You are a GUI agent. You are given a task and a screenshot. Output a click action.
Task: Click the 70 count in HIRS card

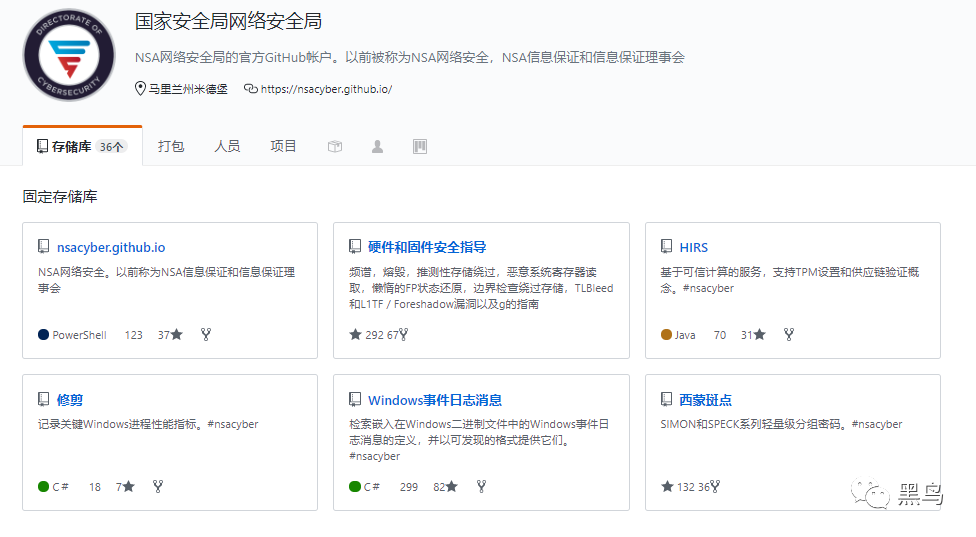[720, 335]
